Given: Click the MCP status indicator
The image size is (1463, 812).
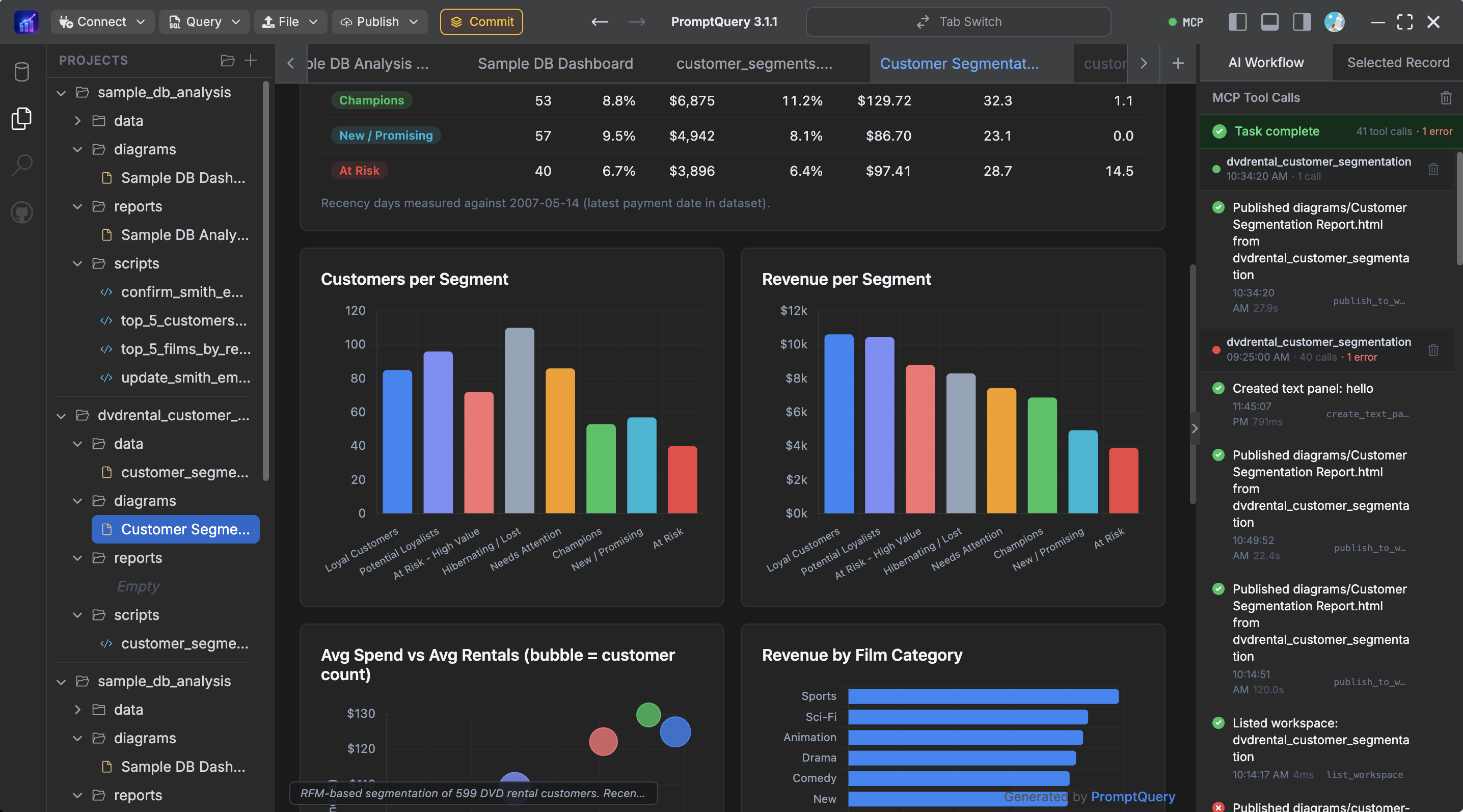Looking at the screenshot, I should (x=1185, y=22).
